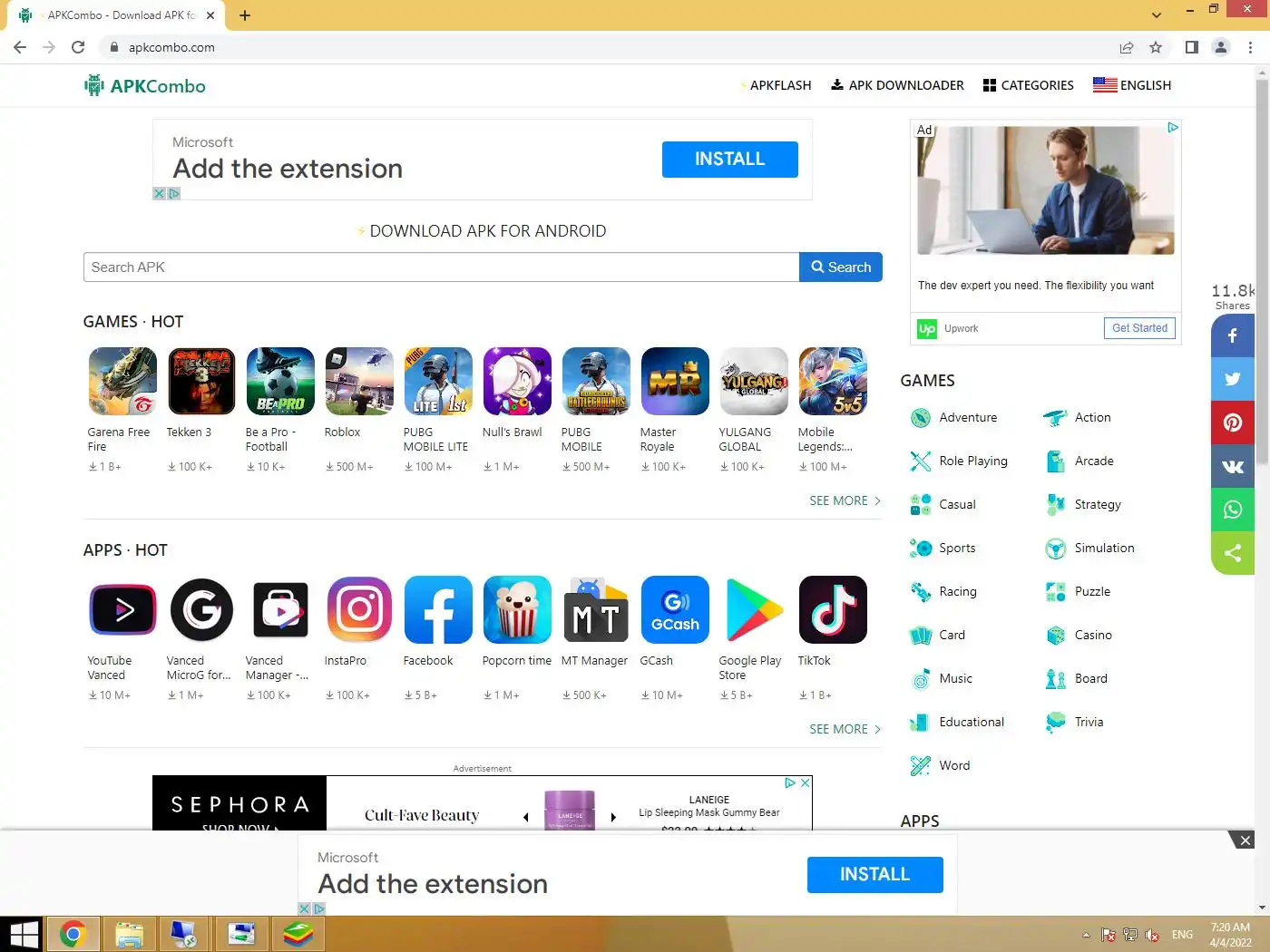Open the Garena Free Fire game icon
Viewport: 1270px width, 952px height.
[122, 382]
